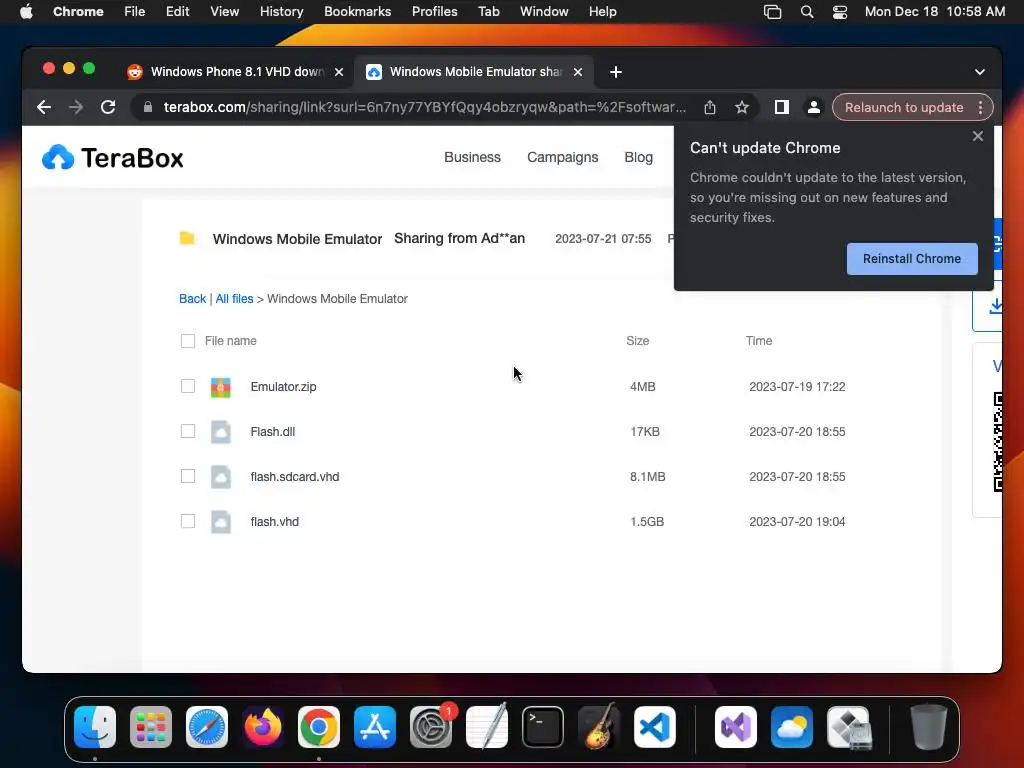Open the Blog navigation link
This screenshot has width=1024, height=768.
[x=638, y=157]
